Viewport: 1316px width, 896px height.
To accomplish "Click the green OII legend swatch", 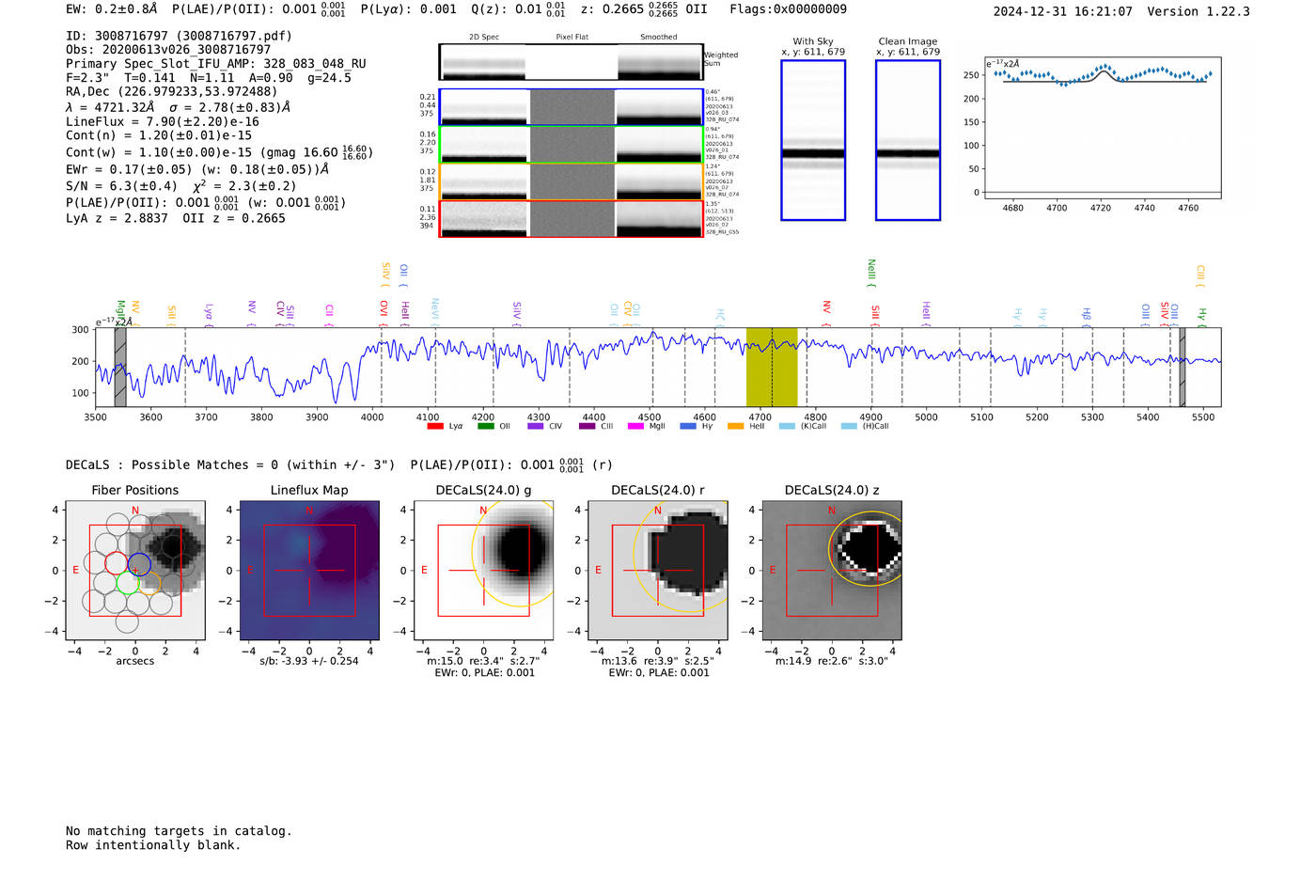I will pos(485,426).
